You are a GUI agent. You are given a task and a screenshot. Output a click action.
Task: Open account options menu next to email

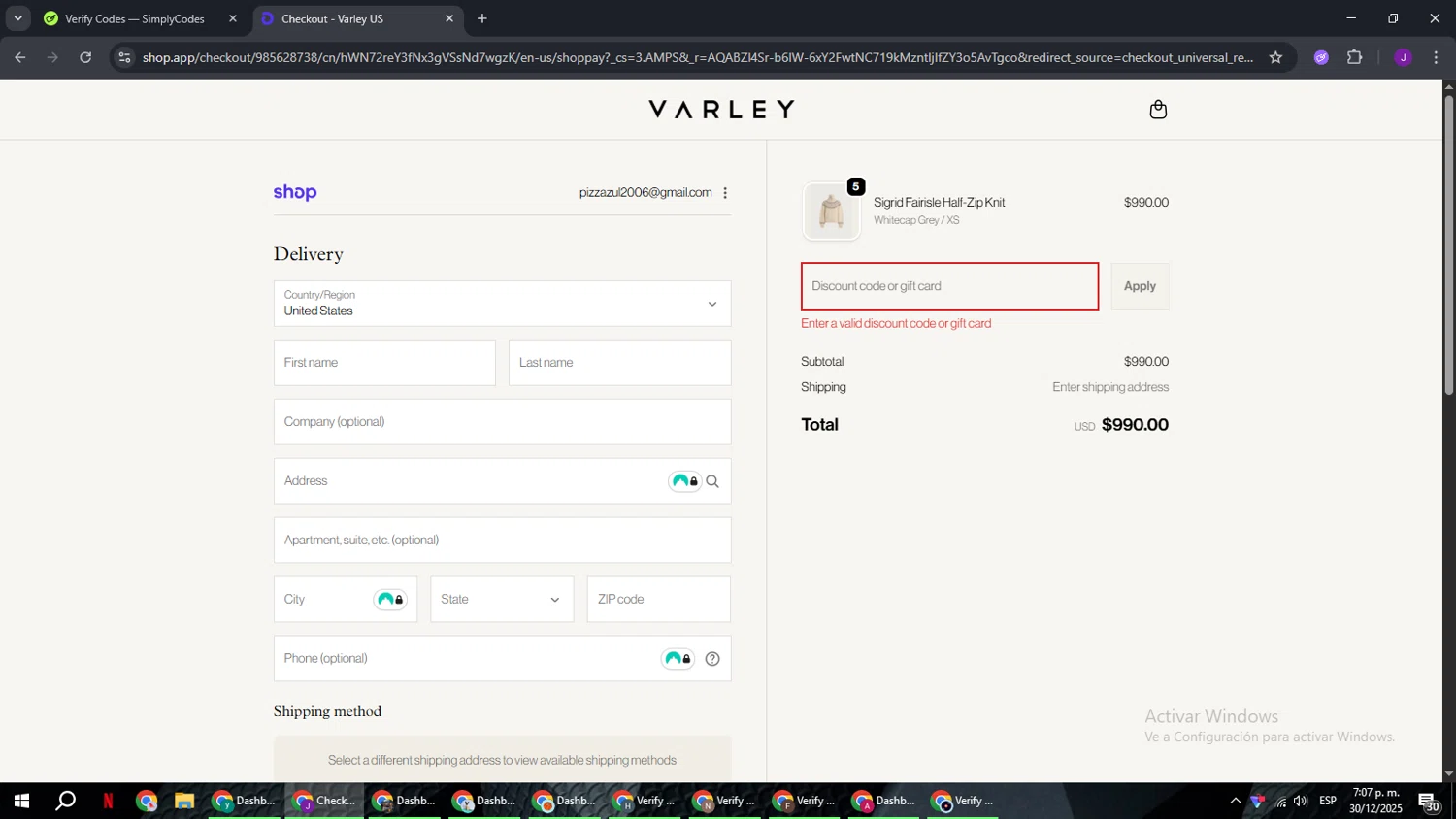point(725,193)
